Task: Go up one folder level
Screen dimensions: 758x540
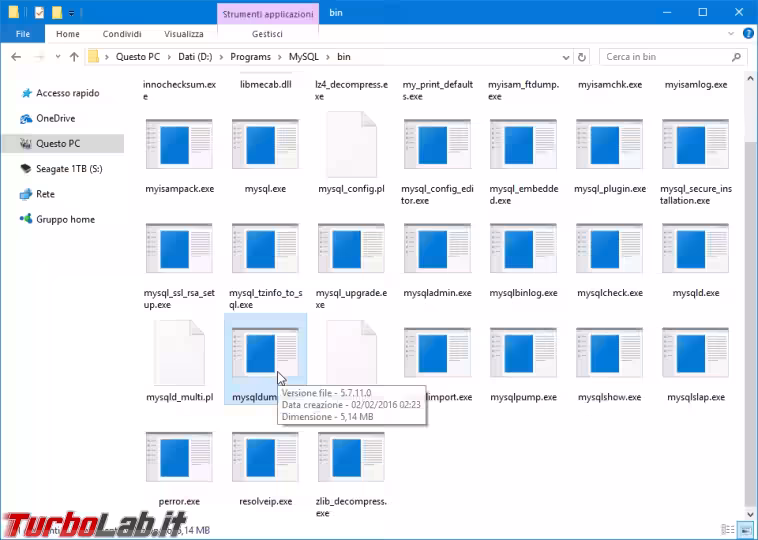Action: (x=74, y=57)
